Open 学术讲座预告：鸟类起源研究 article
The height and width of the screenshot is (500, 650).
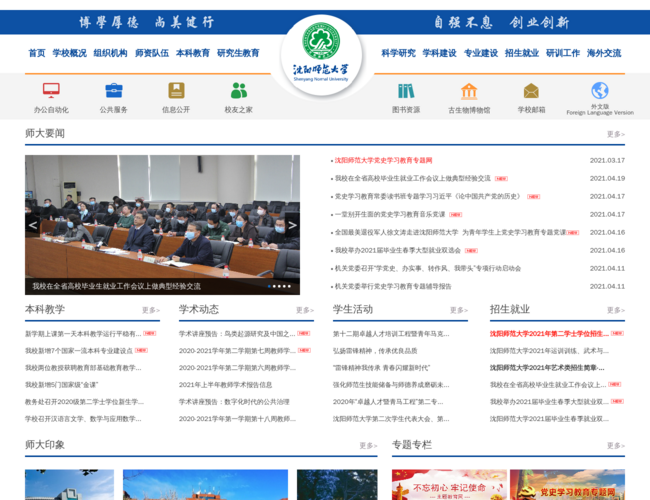click(237, 334)
